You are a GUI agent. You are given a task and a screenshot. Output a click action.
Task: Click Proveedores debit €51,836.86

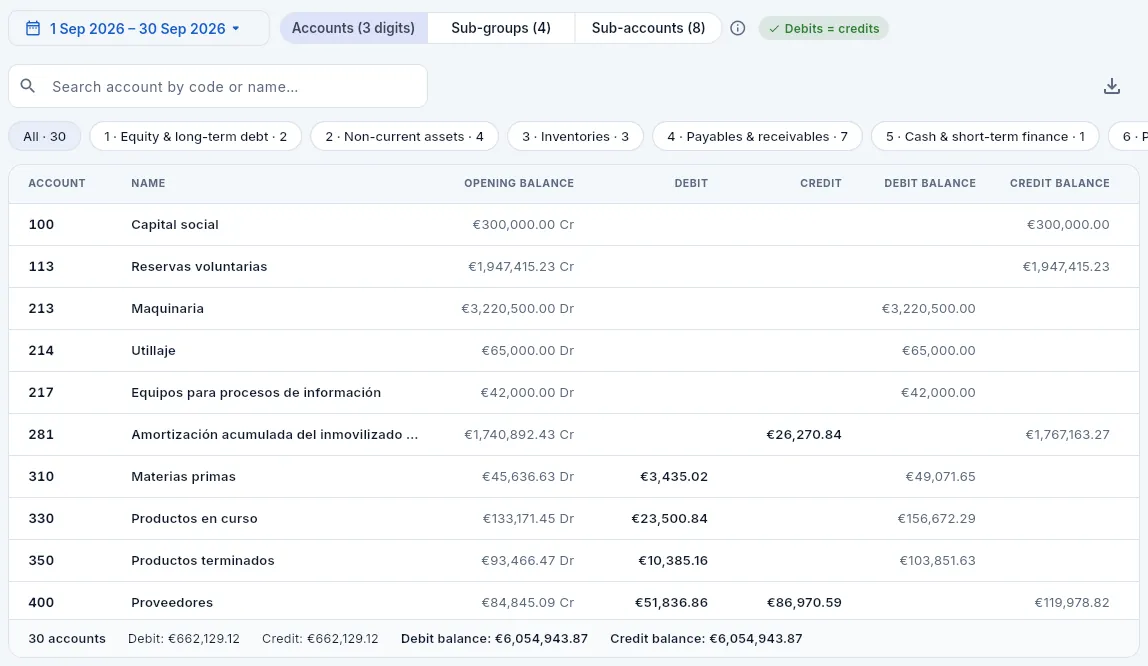click(x=671, y=602)
